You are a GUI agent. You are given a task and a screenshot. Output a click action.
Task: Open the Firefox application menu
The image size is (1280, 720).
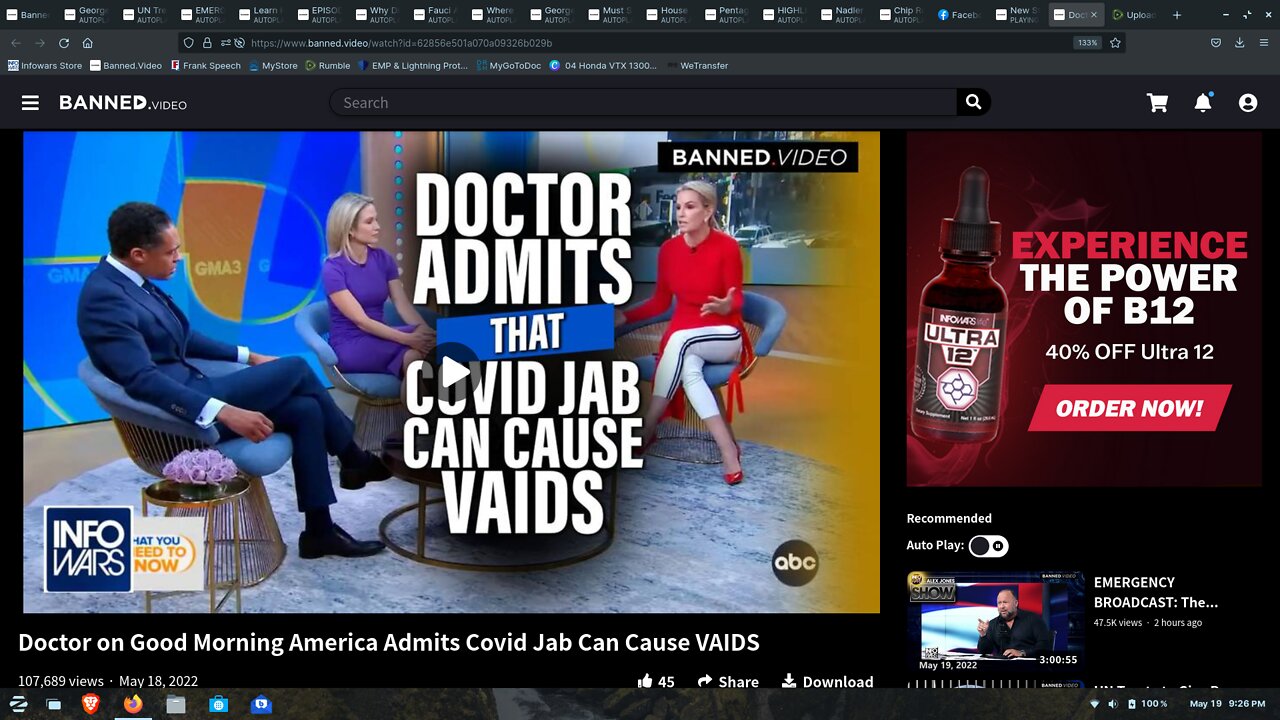point(1264,43)
